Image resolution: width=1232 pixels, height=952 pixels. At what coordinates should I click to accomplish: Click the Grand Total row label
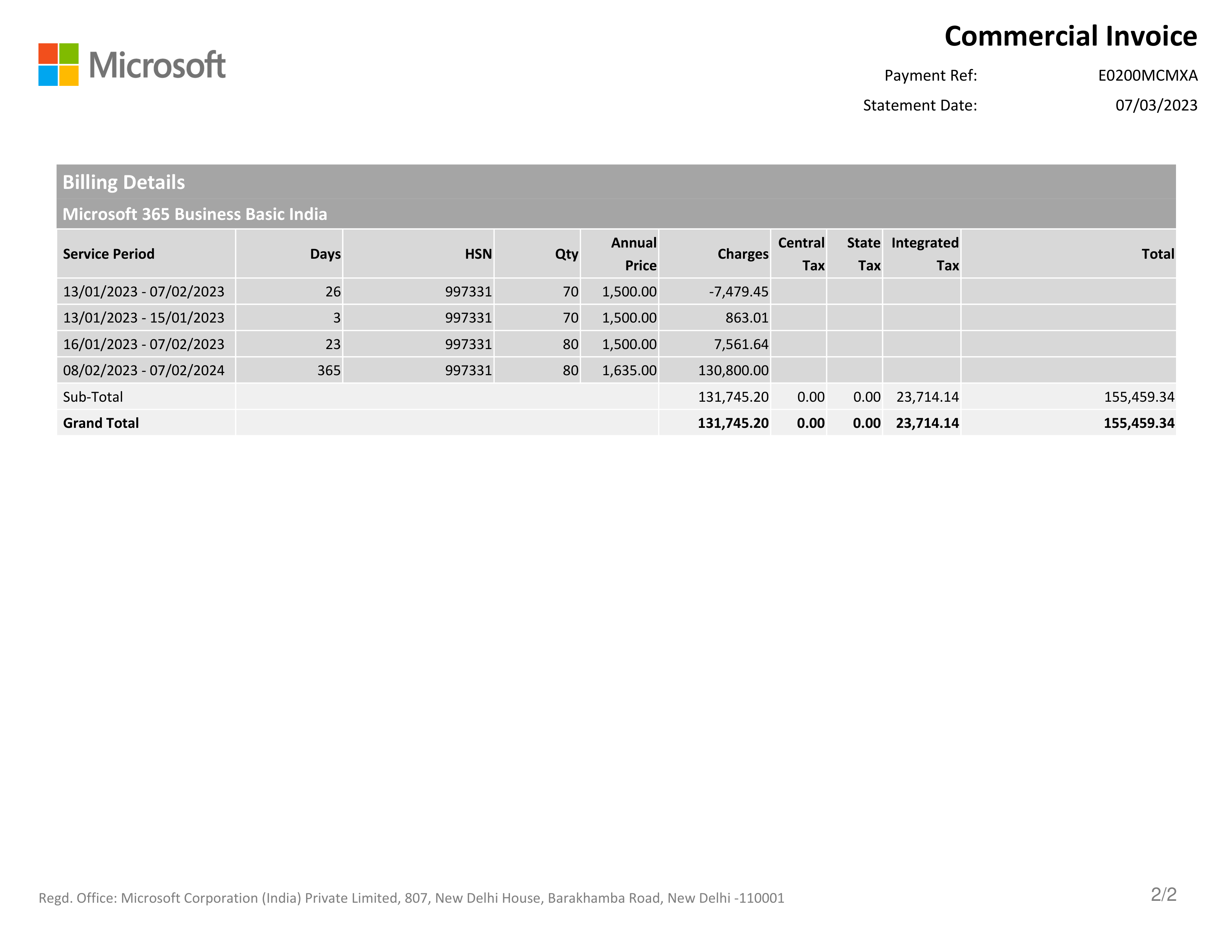click(x=100, y=423)
